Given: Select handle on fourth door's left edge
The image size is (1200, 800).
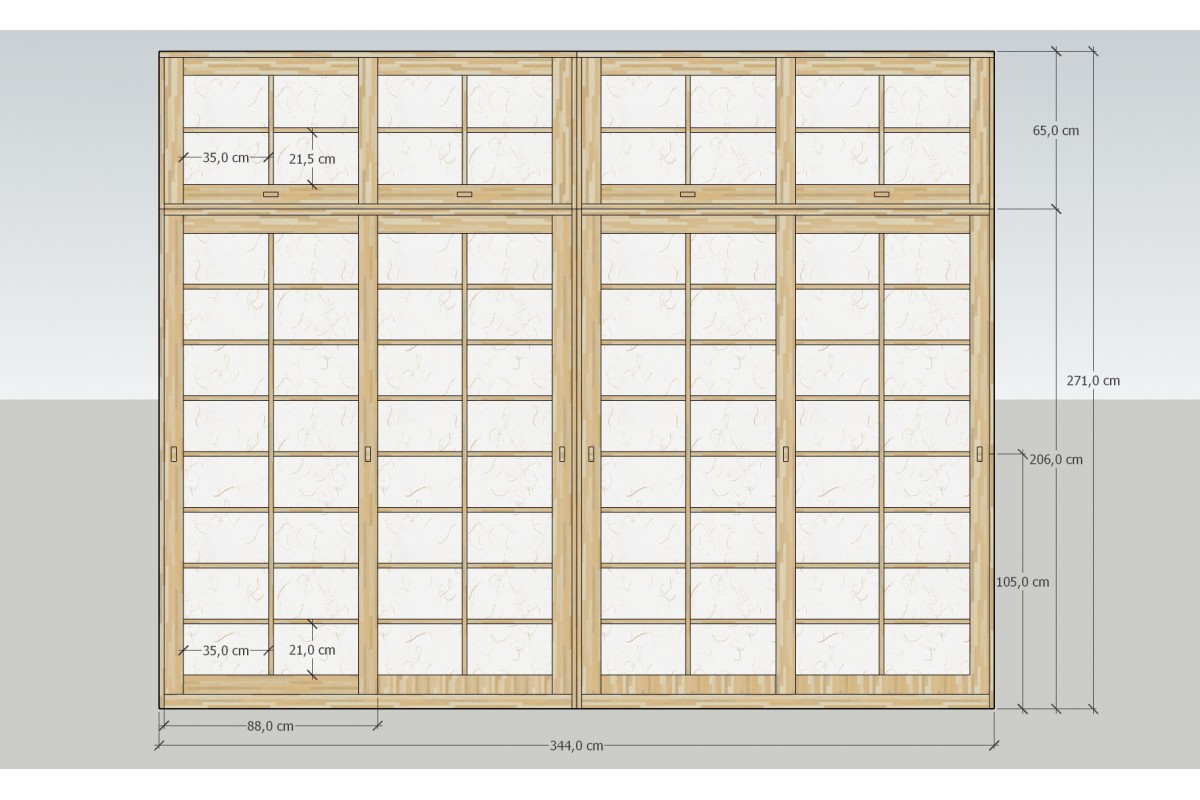Looking at the screenshot, I should pos(786,454).
